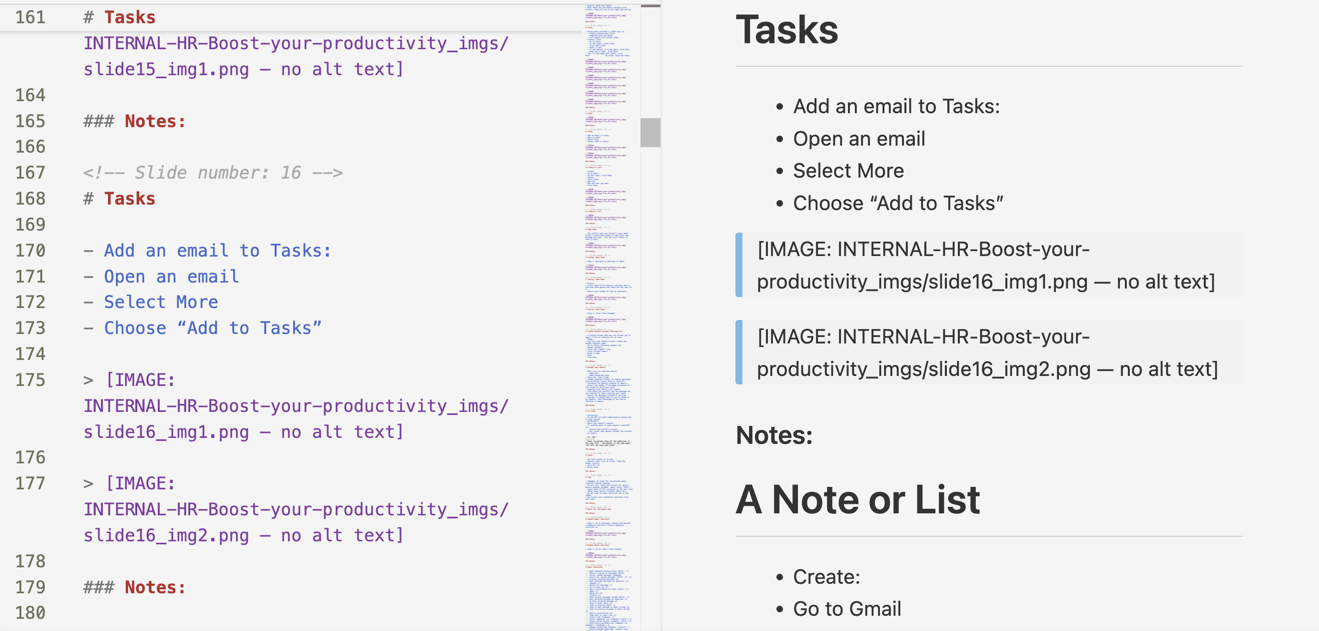The image size is (1319, 631).
Task: Click slide16_img1.png text in editor
Action: [166, 432]
